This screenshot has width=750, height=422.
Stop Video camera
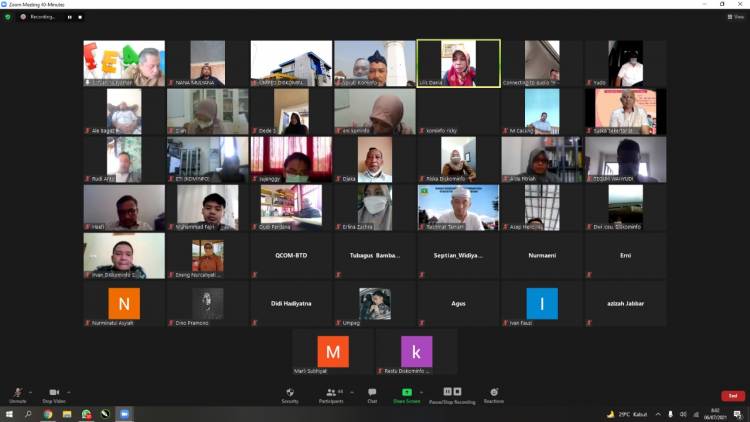coord(54,393)
